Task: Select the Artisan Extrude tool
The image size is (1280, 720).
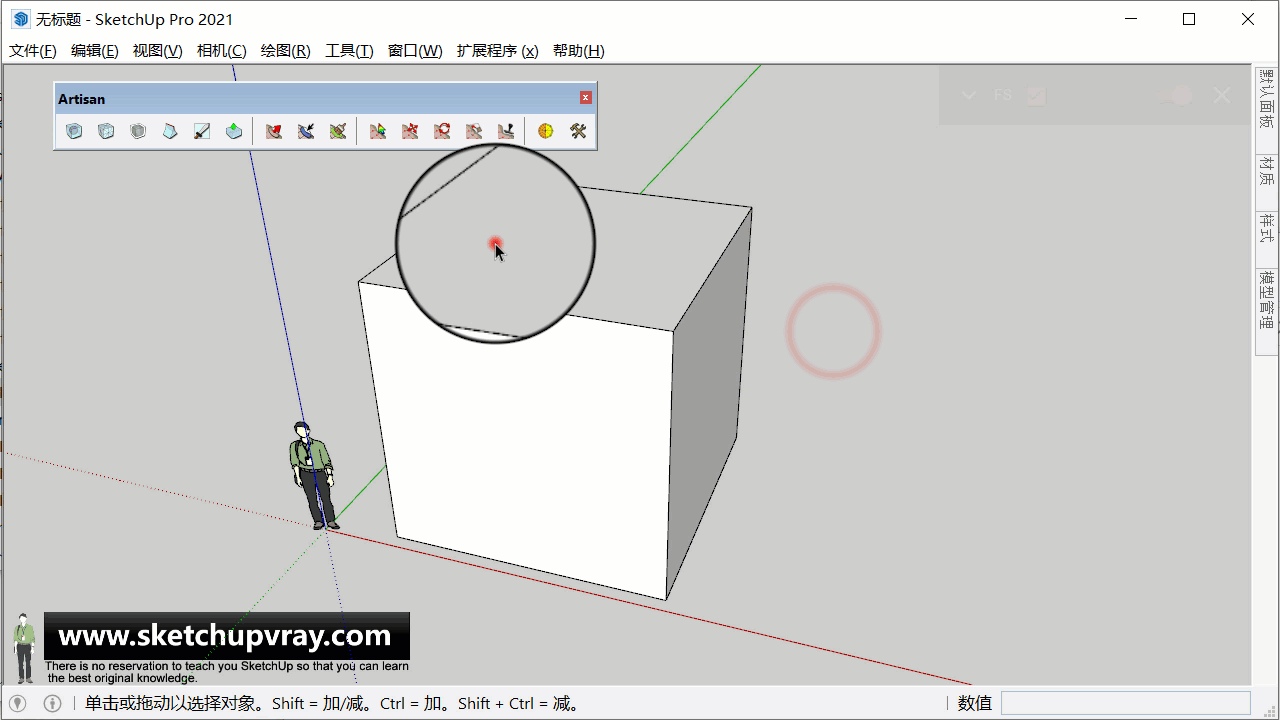Action: click(234, 131)
